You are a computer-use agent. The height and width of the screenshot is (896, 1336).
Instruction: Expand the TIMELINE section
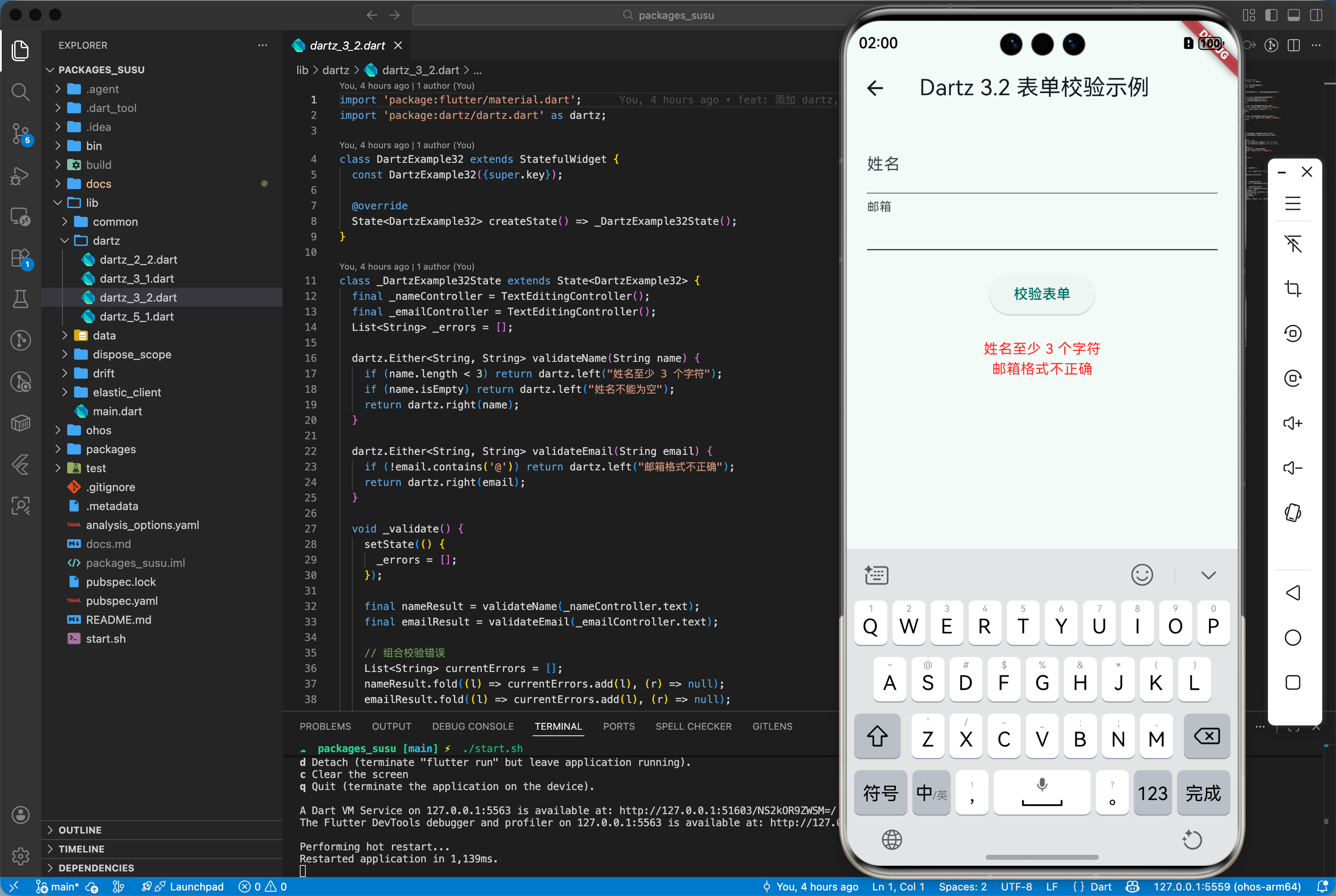162,849
